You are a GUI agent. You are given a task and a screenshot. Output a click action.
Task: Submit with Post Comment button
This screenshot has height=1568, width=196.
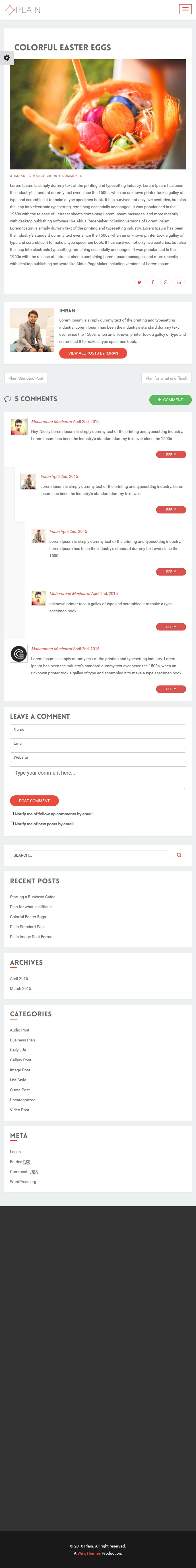click(x=34, y=801)
